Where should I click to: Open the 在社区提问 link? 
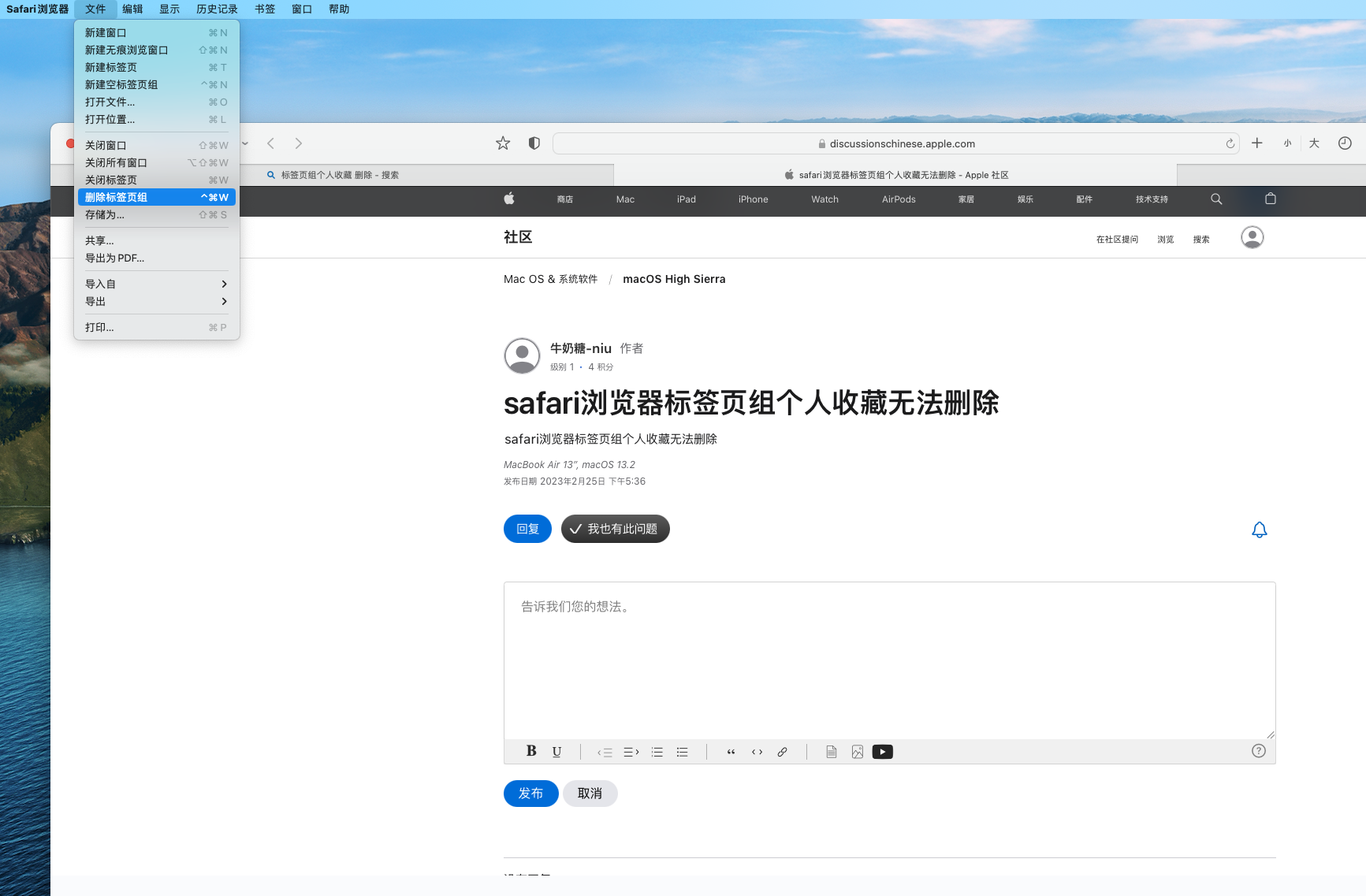point(1117,240)
